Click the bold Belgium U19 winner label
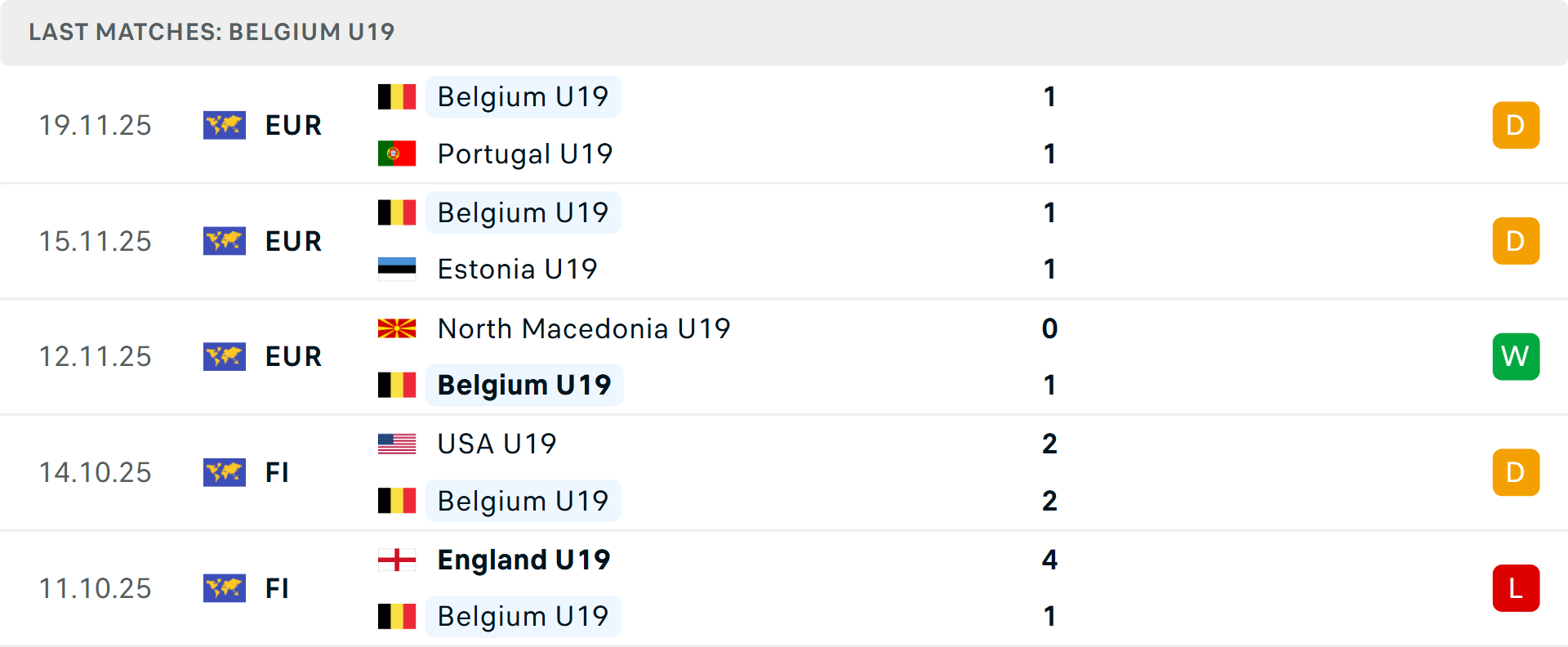The image size is (1568, 647). click(524, 385)
